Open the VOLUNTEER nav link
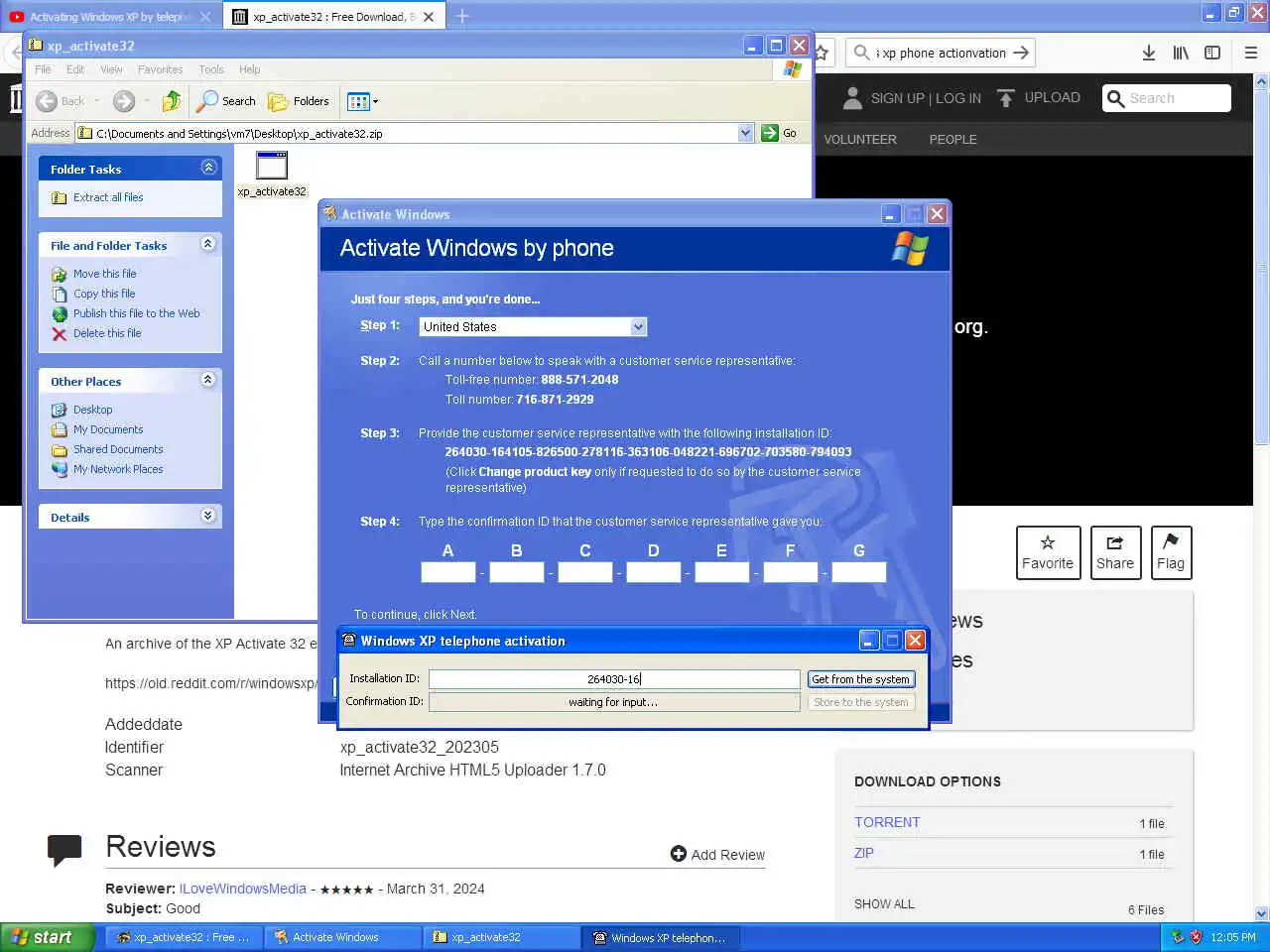1270x952 pixels. [860, 140]
